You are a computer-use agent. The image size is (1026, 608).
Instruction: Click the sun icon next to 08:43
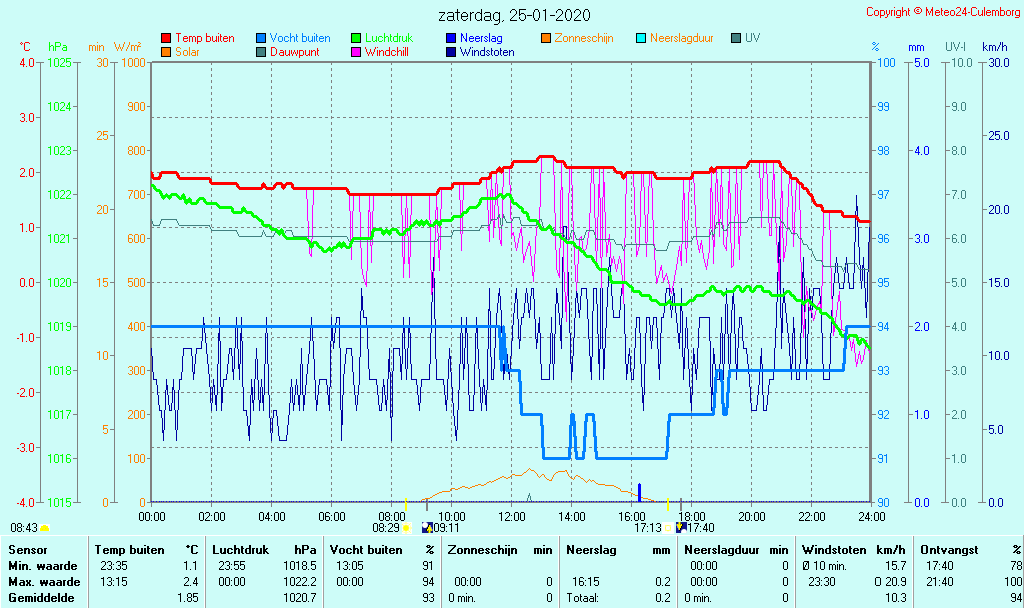coord(45,527)
